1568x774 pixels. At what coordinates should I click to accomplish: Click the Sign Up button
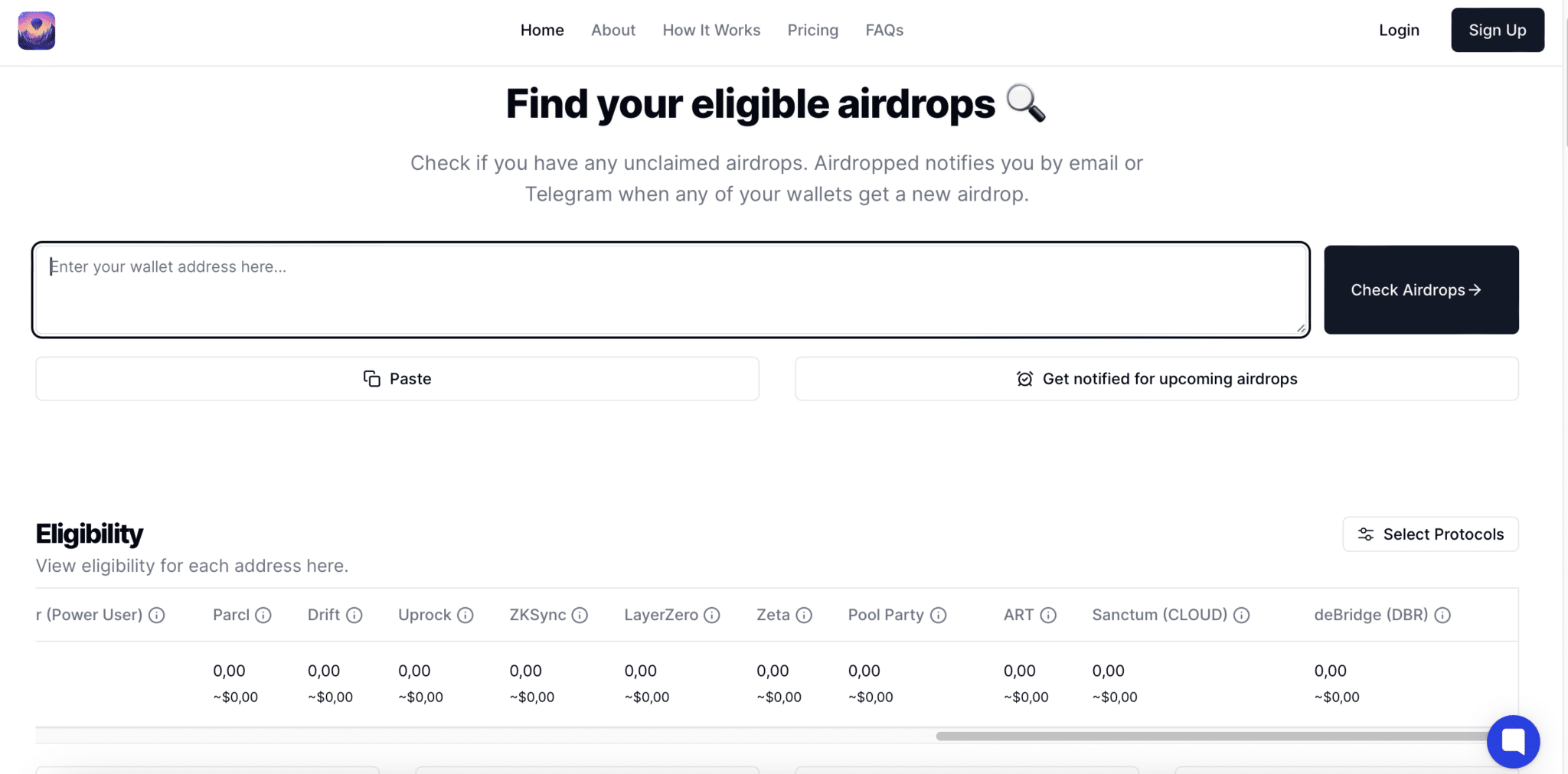click(1497, 30)
